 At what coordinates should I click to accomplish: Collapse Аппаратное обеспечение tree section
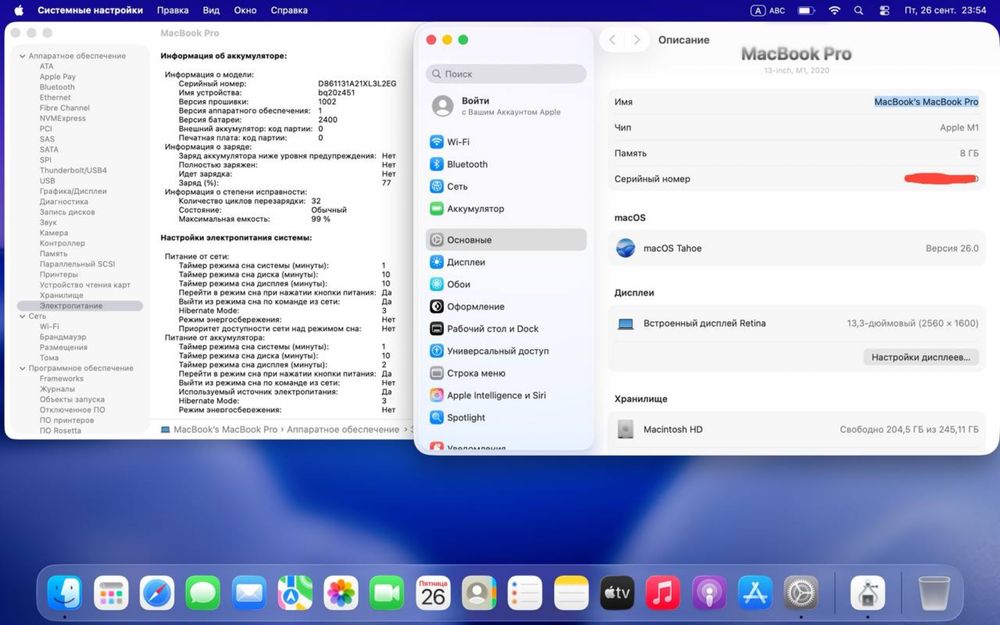click(22, 56)
